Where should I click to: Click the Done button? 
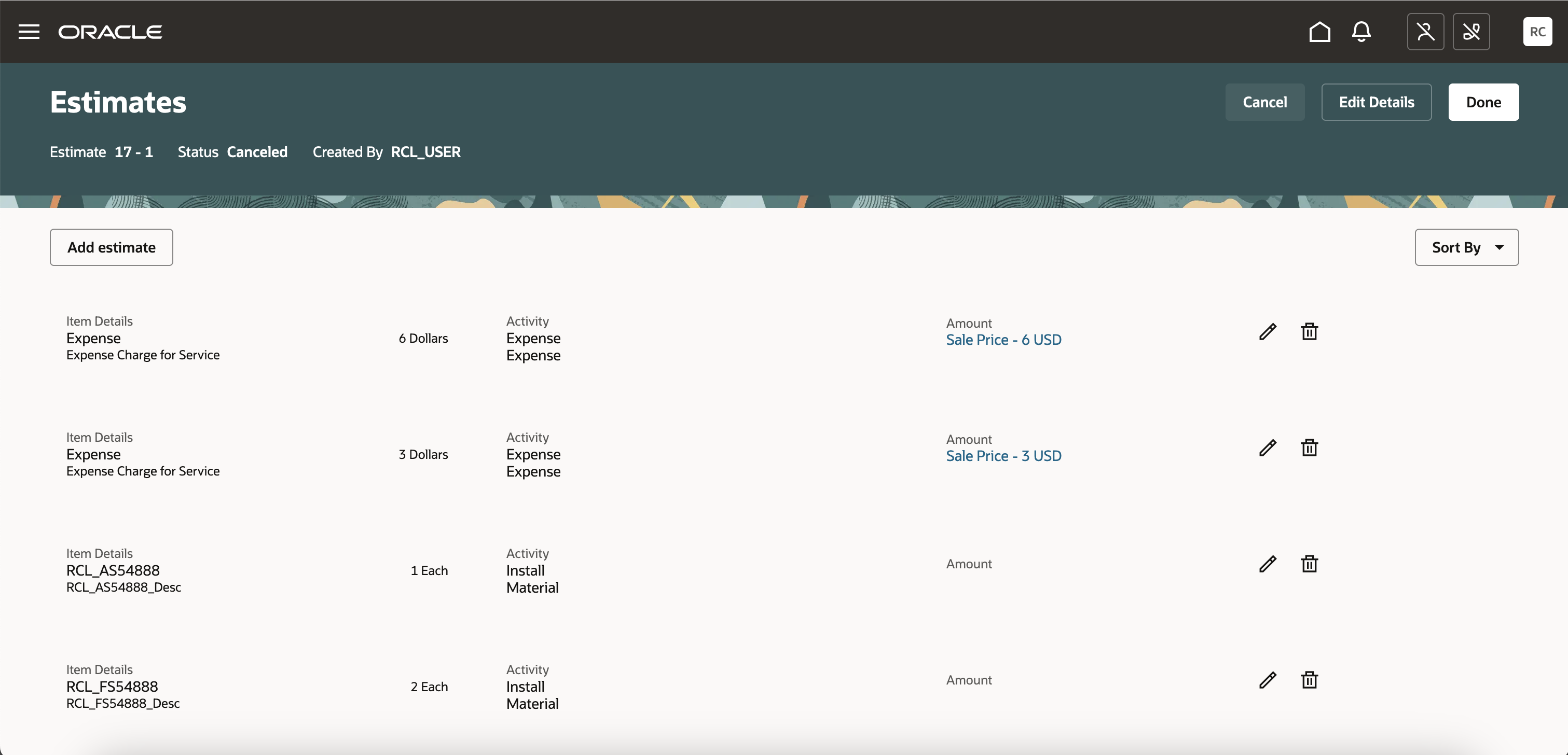[x=1483, y=102]
